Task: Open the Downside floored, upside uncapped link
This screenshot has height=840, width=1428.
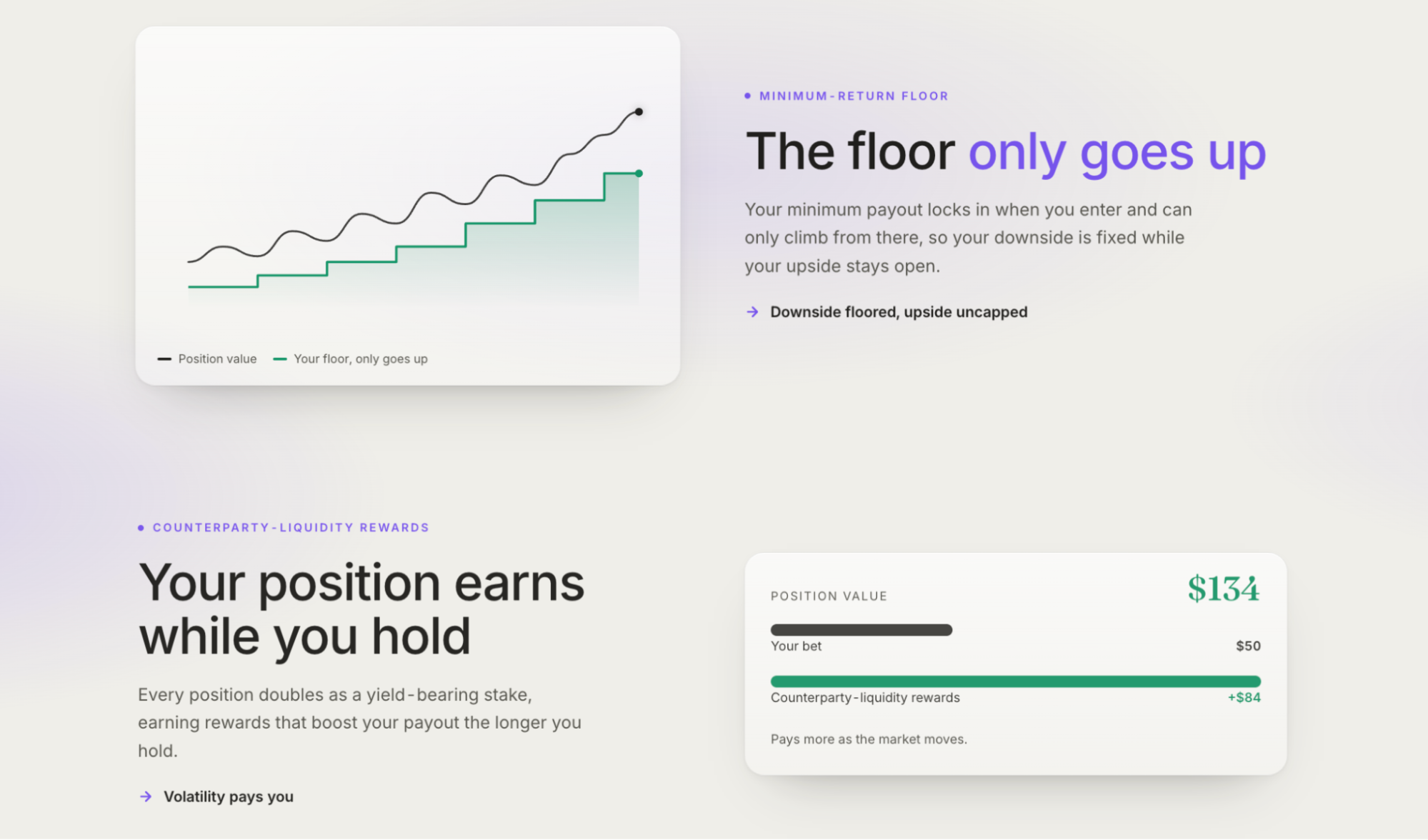Action: coord(899,312)
